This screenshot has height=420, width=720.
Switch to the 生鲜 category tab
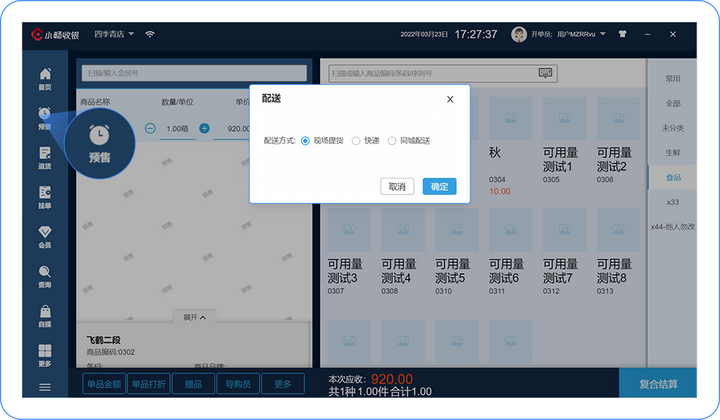point(673,152)
